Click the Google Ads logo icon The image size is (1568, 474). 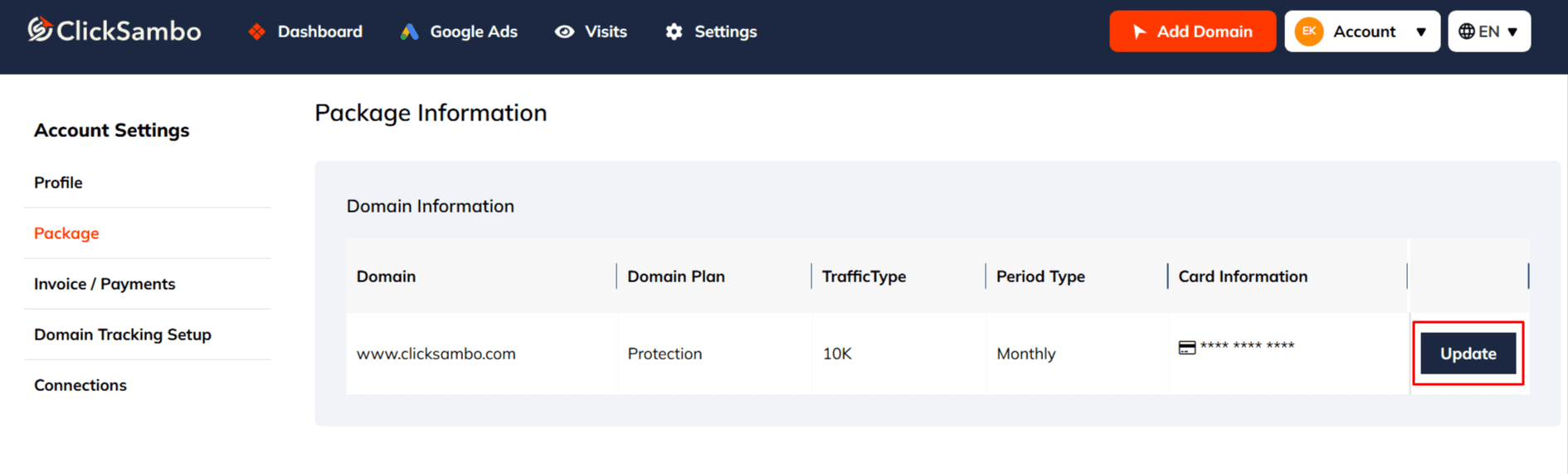click(x=409, y=32)
